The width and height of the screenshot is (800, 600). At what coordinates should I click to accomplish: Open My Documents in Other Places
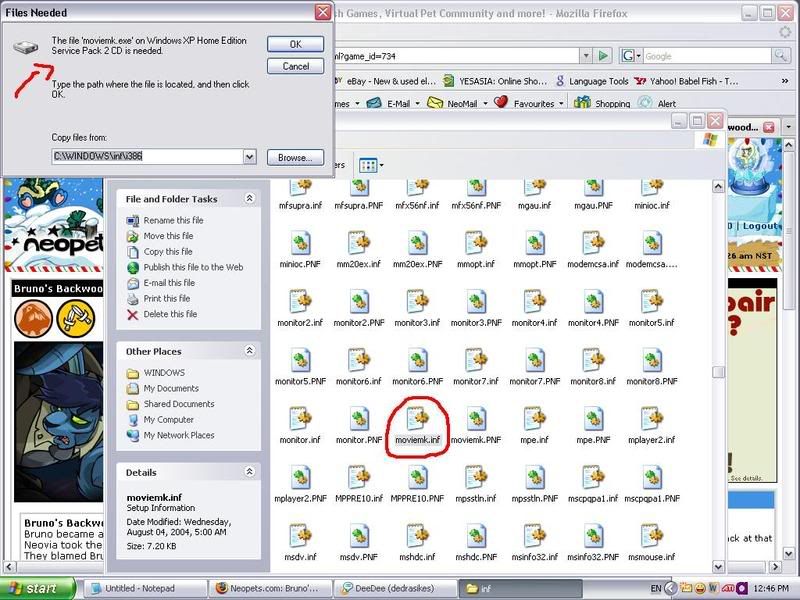[171, 388]
